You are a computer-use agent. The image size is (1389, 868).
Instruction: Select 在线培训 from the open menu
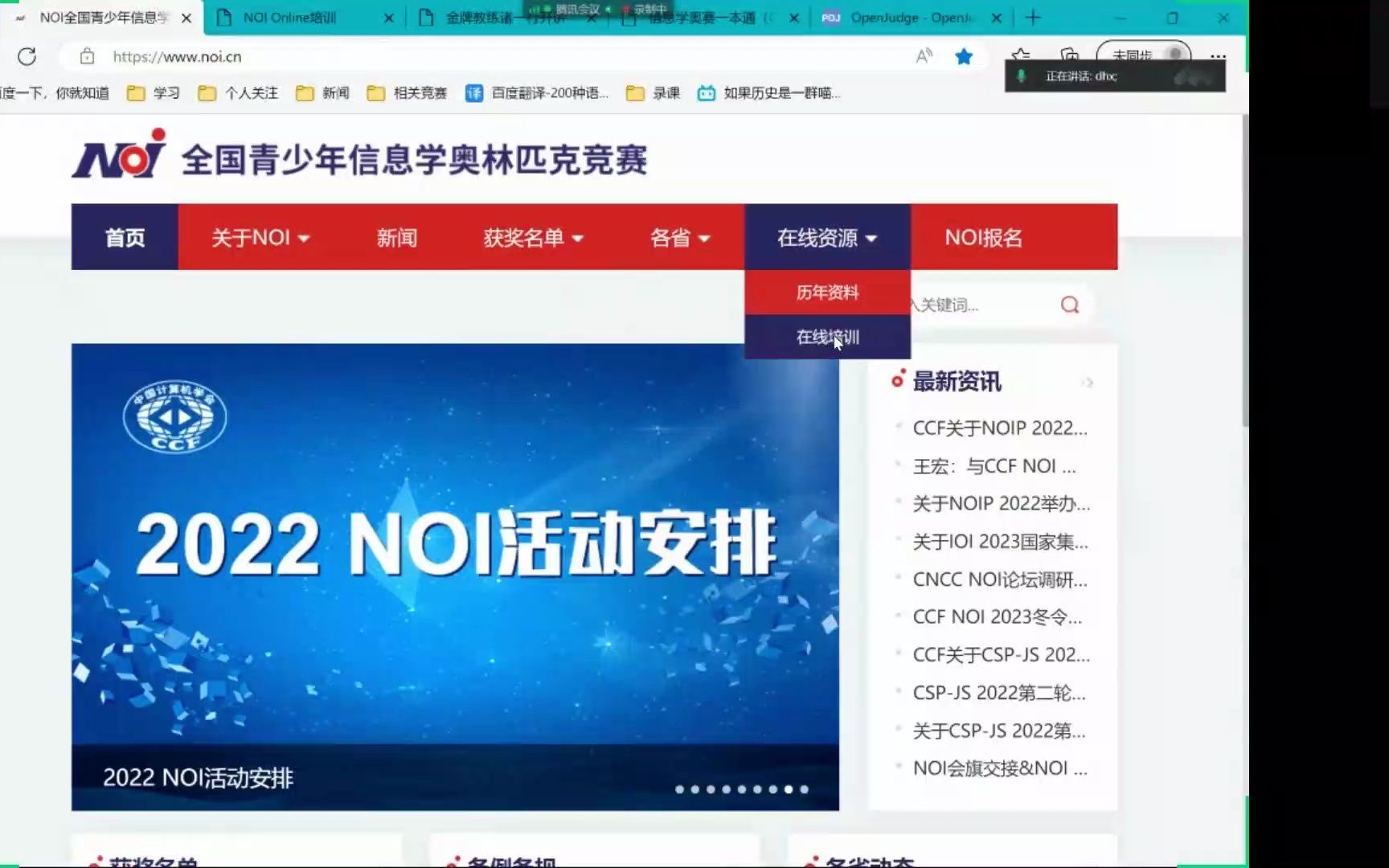[826, 337]
